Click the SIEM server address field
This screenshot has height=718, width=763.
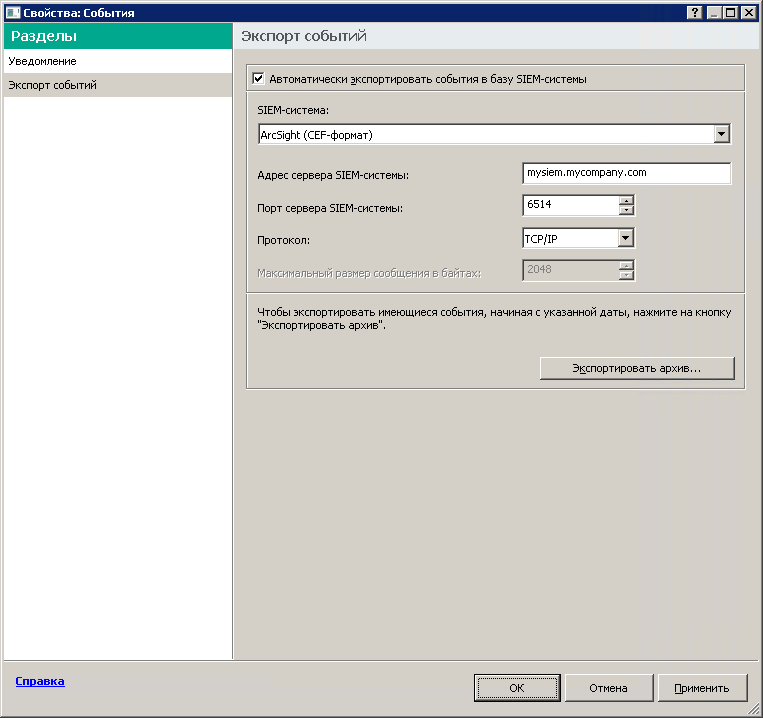pyautogui.click(x=626, y=173)
